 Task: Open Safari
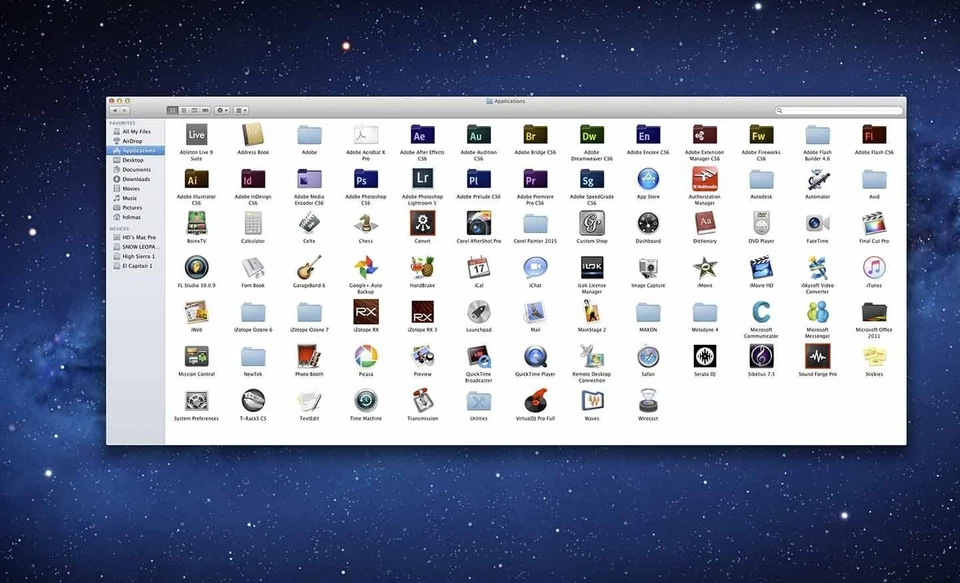pyautogui.click(x=648, y=355)
